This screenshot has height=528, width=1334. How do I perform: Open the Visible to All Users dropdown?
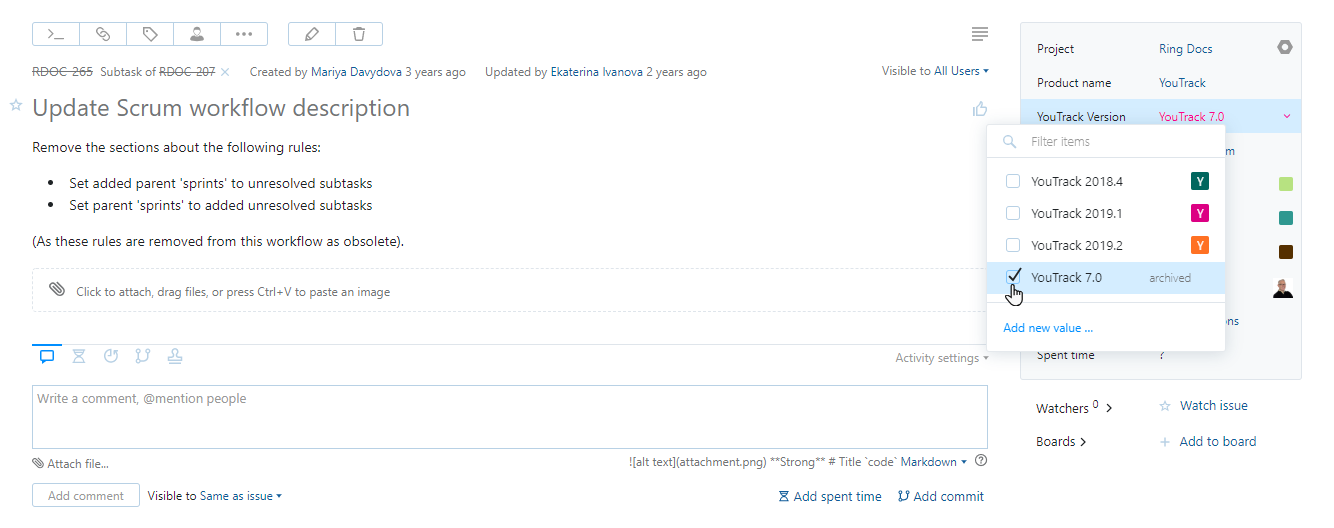pos(935,71)
